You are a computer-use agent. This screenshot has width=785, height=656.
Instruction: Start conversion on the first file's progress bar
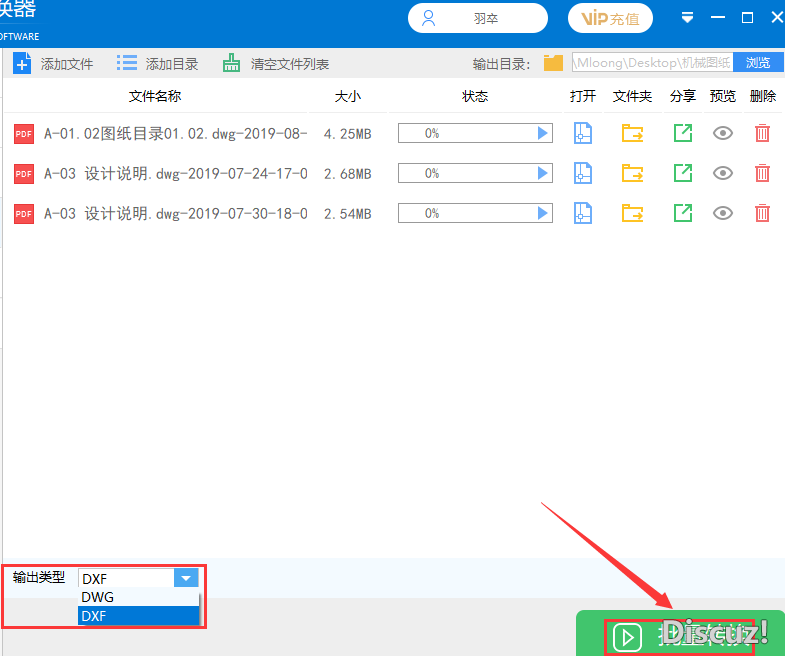(x=543, y=133)
